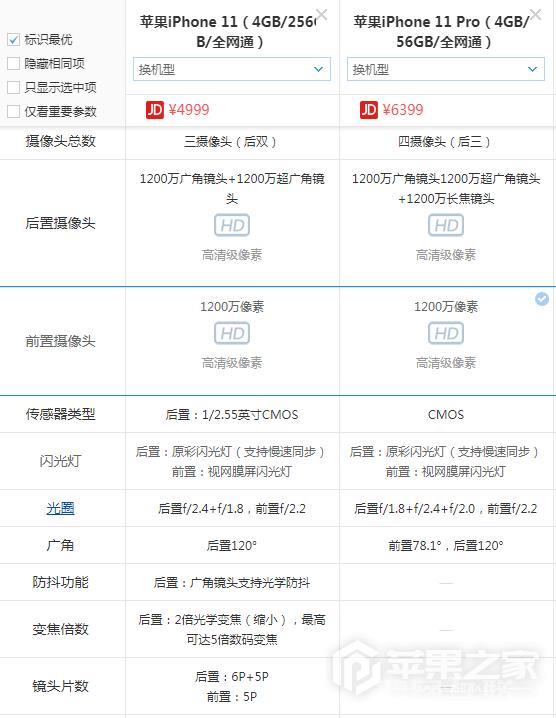Click iPhone 11 Pro CMOS sensor value
Viewport: 556px width, 718px height.
coord(446,415)
